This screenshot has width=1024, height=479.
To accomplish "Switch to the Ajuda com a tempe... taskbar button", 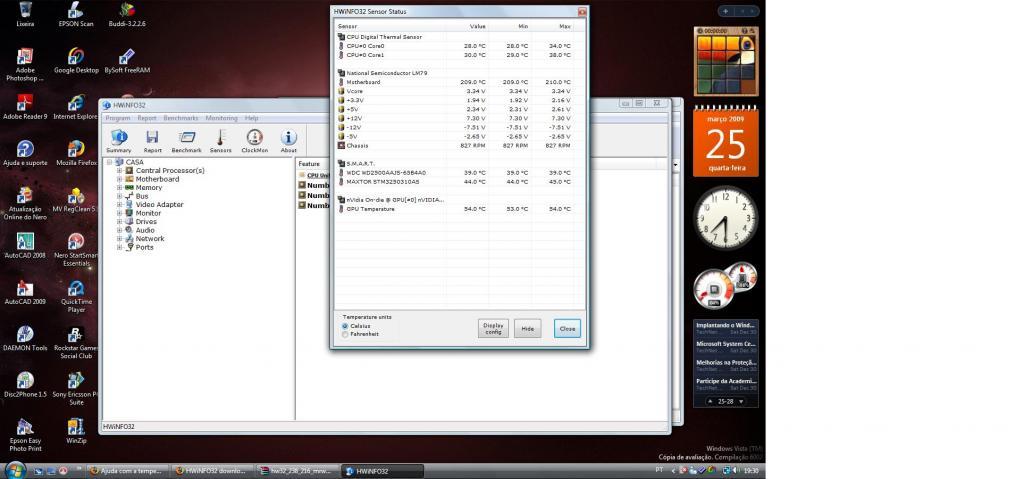I will point(127,471).
